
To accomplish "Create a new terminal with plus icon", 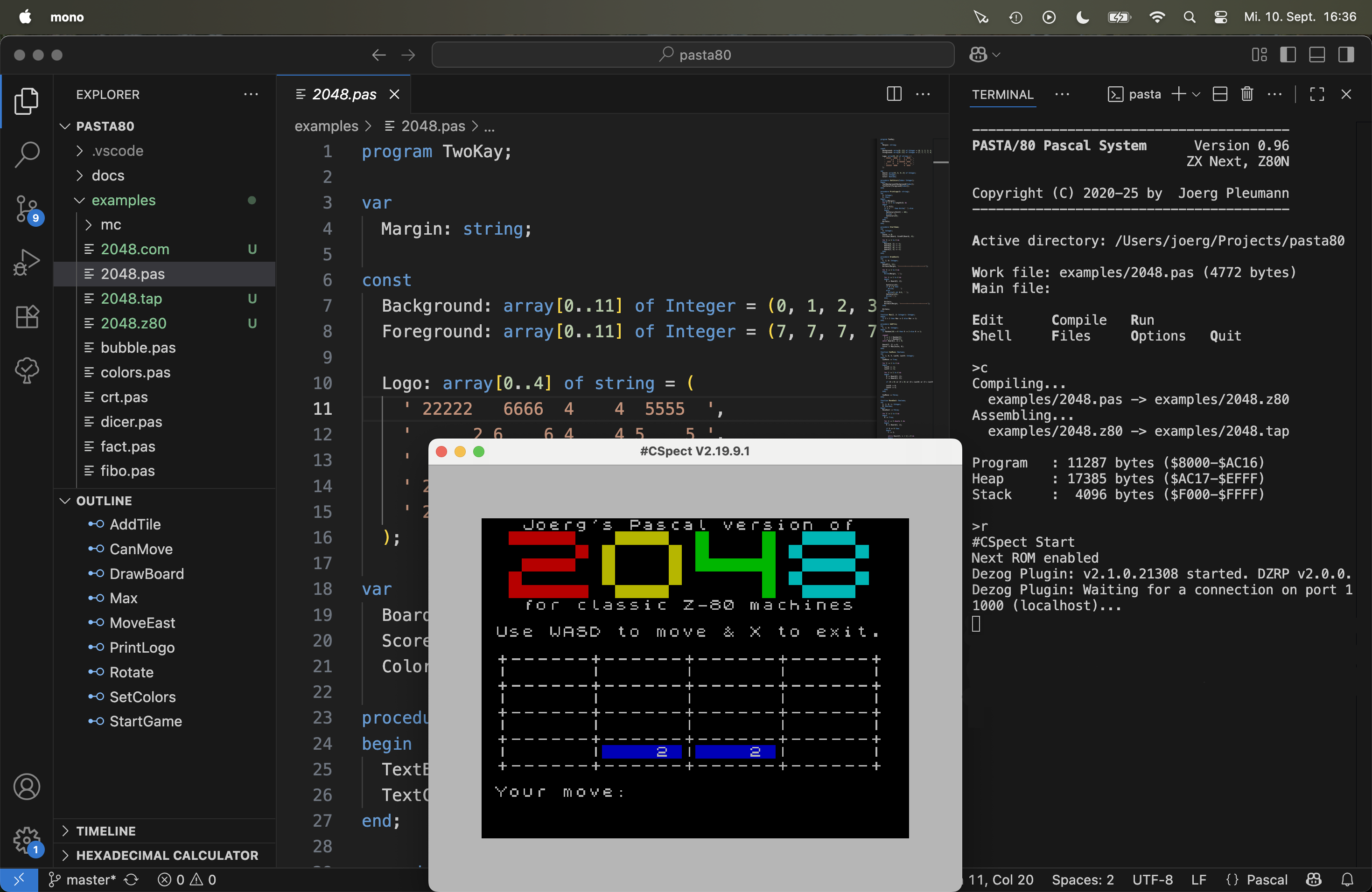I will [1179, 94].
